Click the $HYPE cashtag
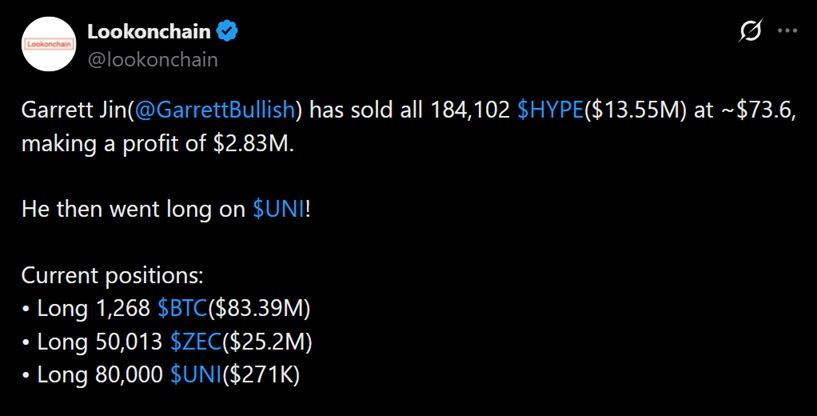This screenshot has height=416, width=817. pos(551,111)
